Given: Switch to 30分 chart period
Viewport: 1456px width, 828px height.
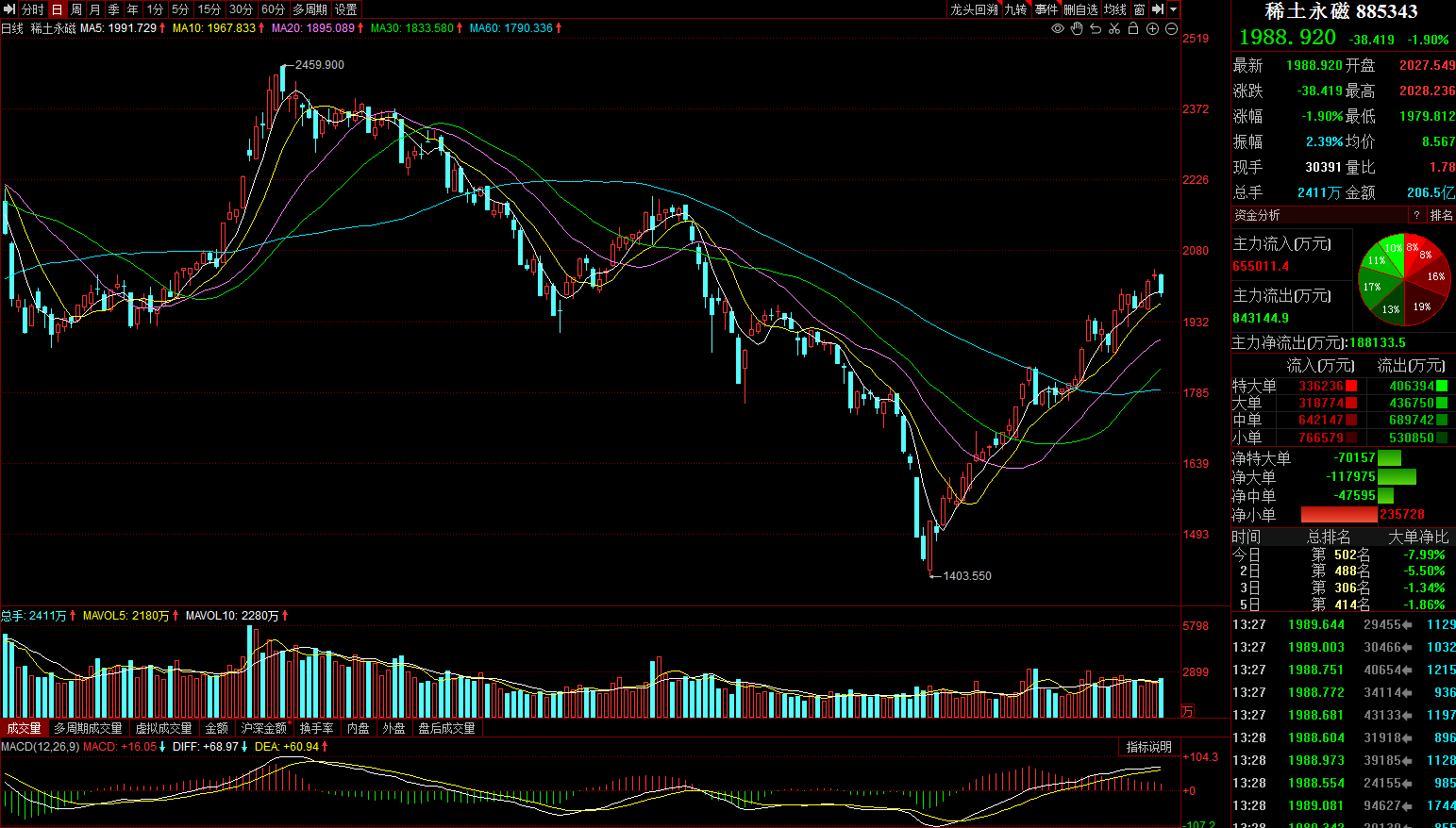Looking at the screenshot, I should [x=242, y=9].
